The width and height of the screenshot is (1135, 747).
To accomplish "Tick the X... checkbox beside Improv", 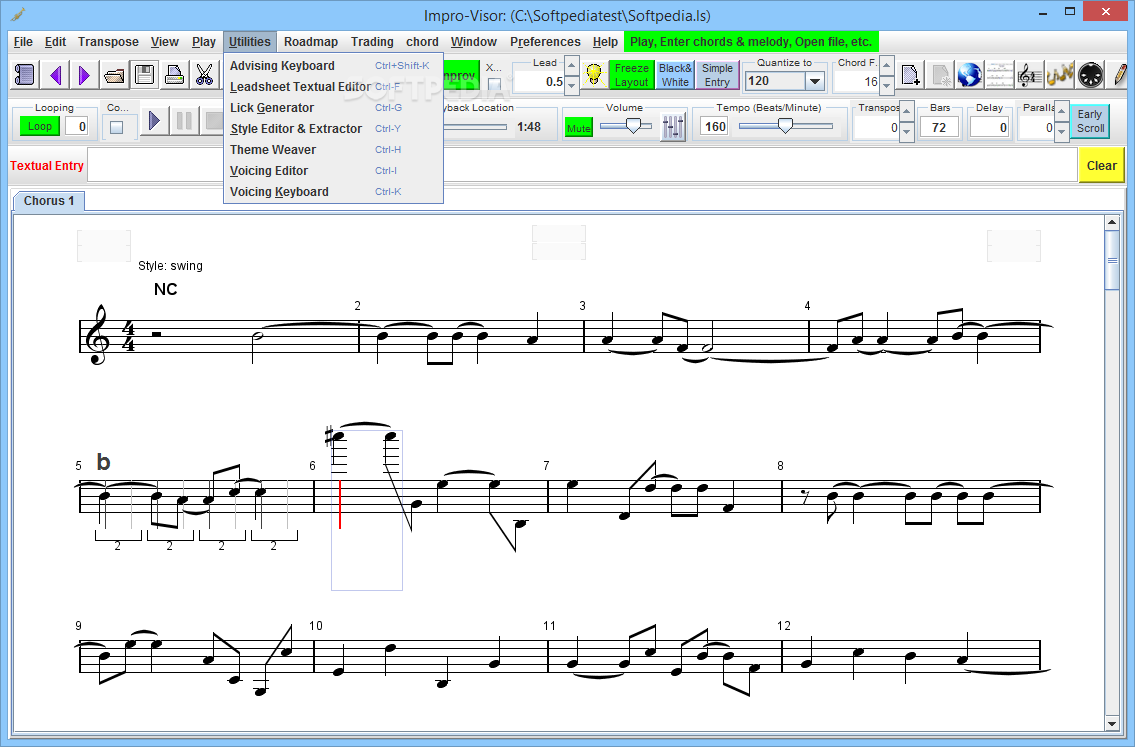I will pos(494,84).
